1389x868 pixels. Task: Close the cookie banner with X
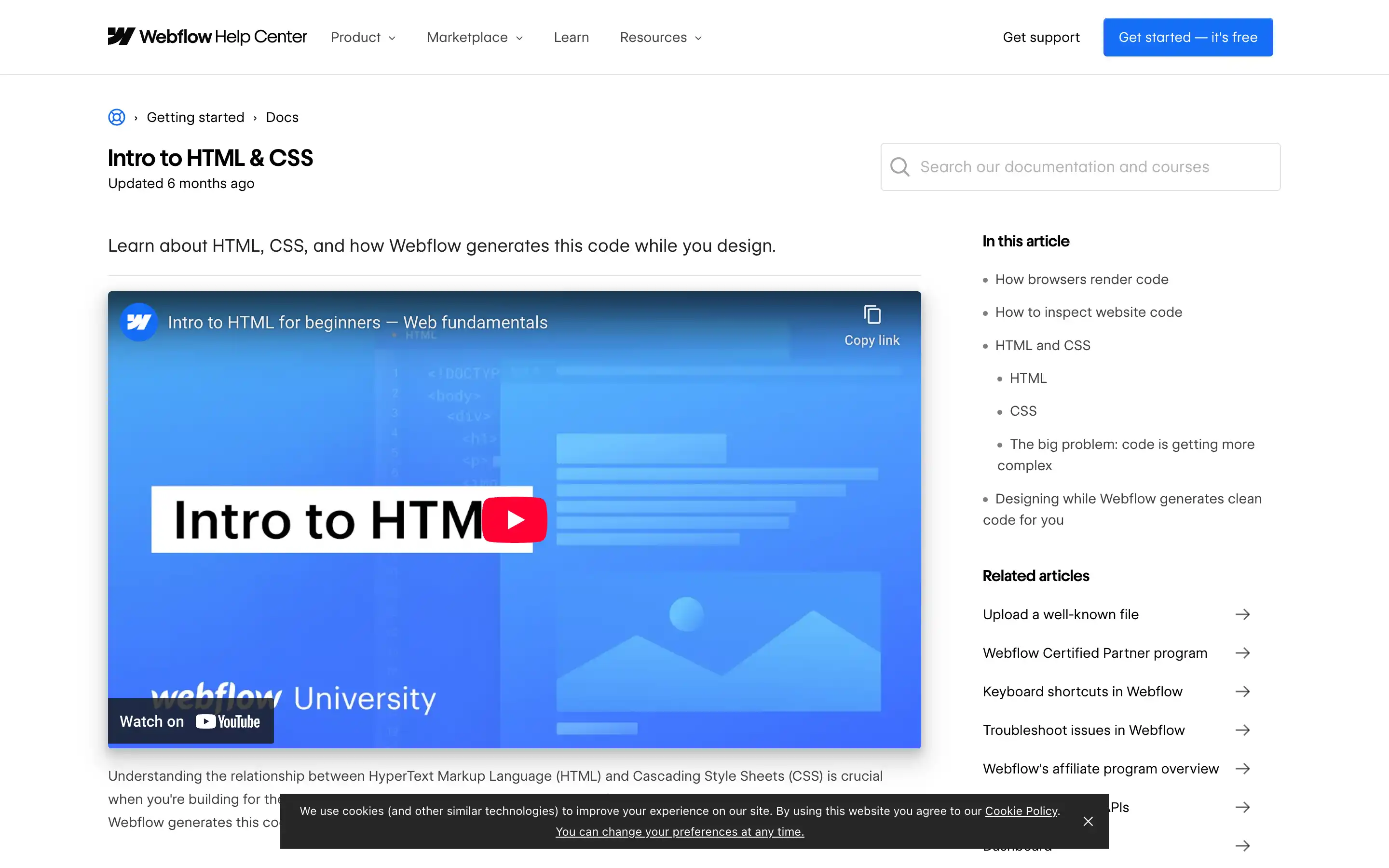(1088, 822)
